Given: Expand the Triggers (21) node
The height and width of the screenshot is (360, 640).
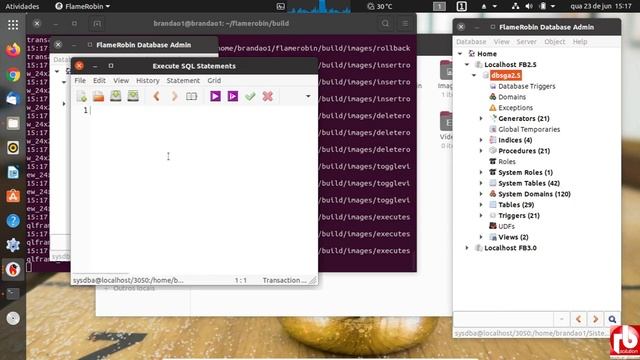Looking at the screenshot, I should [481, 216].
